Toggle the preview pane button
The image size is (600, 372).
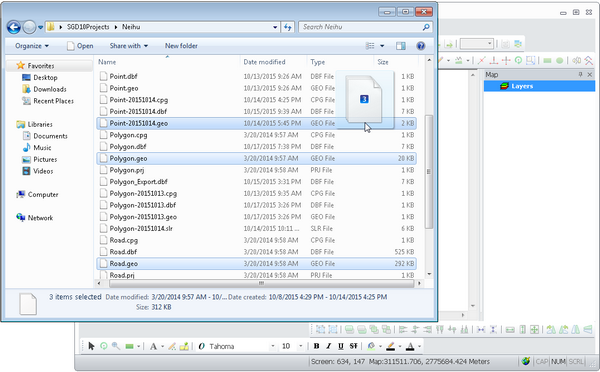[x=401, y=46]
